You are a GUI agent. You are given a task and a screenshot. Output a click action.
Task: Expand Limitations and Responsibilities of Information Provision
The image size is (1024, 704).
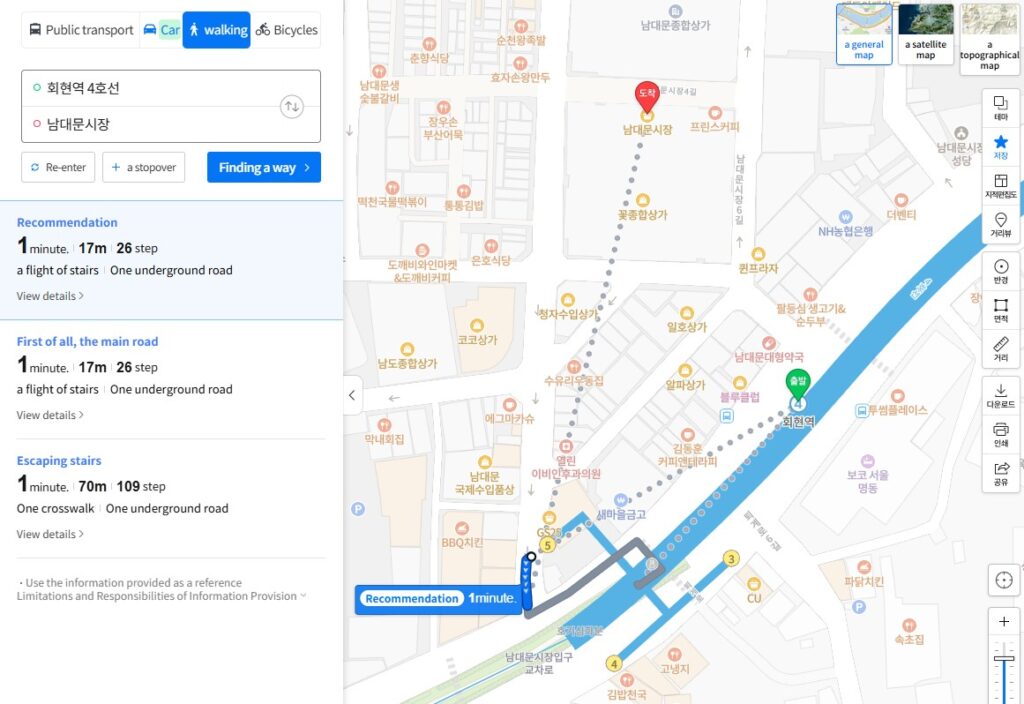[x=161, y=596]
